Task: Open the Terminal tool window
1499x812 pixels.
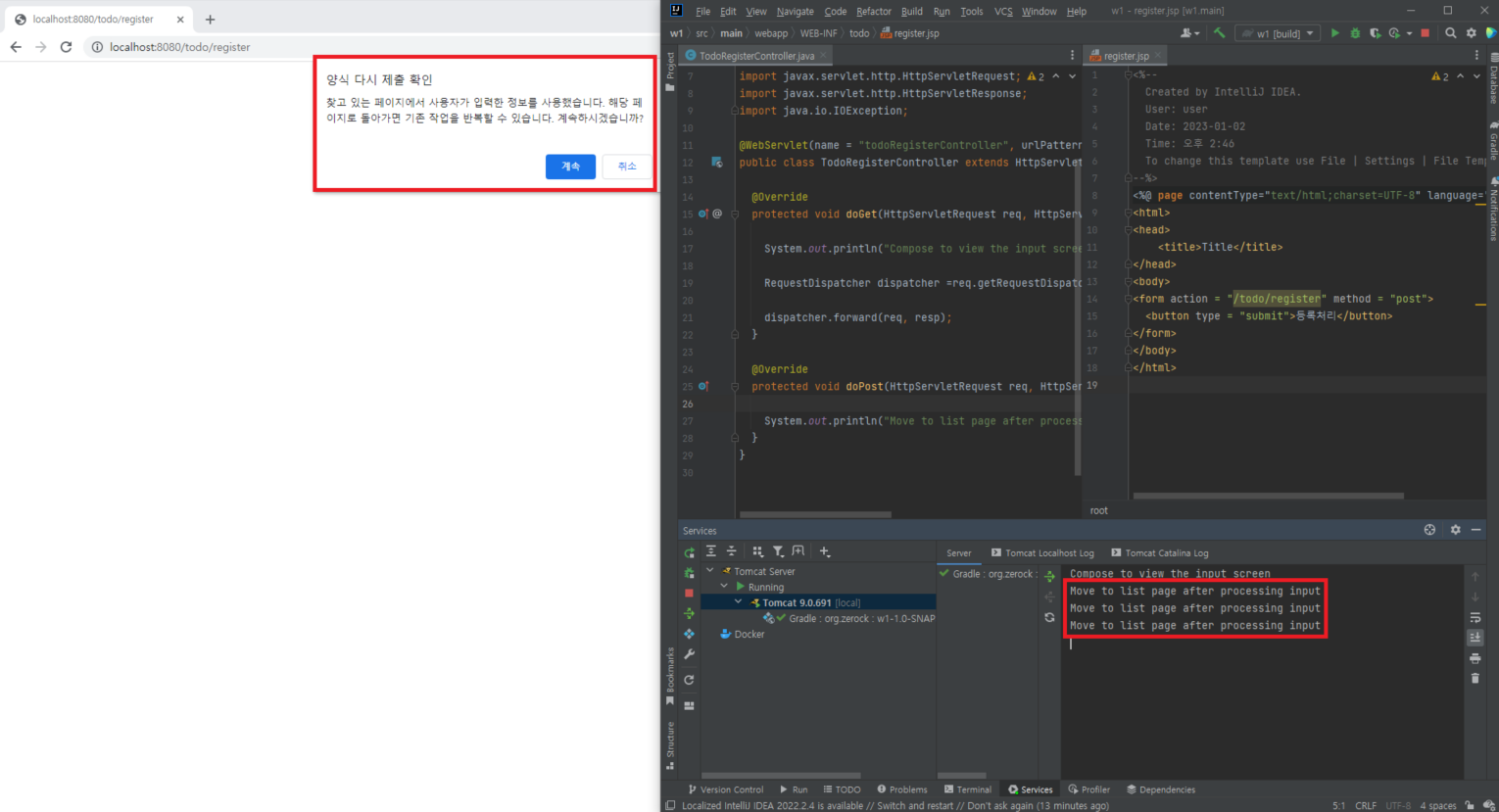Action: 967,789
